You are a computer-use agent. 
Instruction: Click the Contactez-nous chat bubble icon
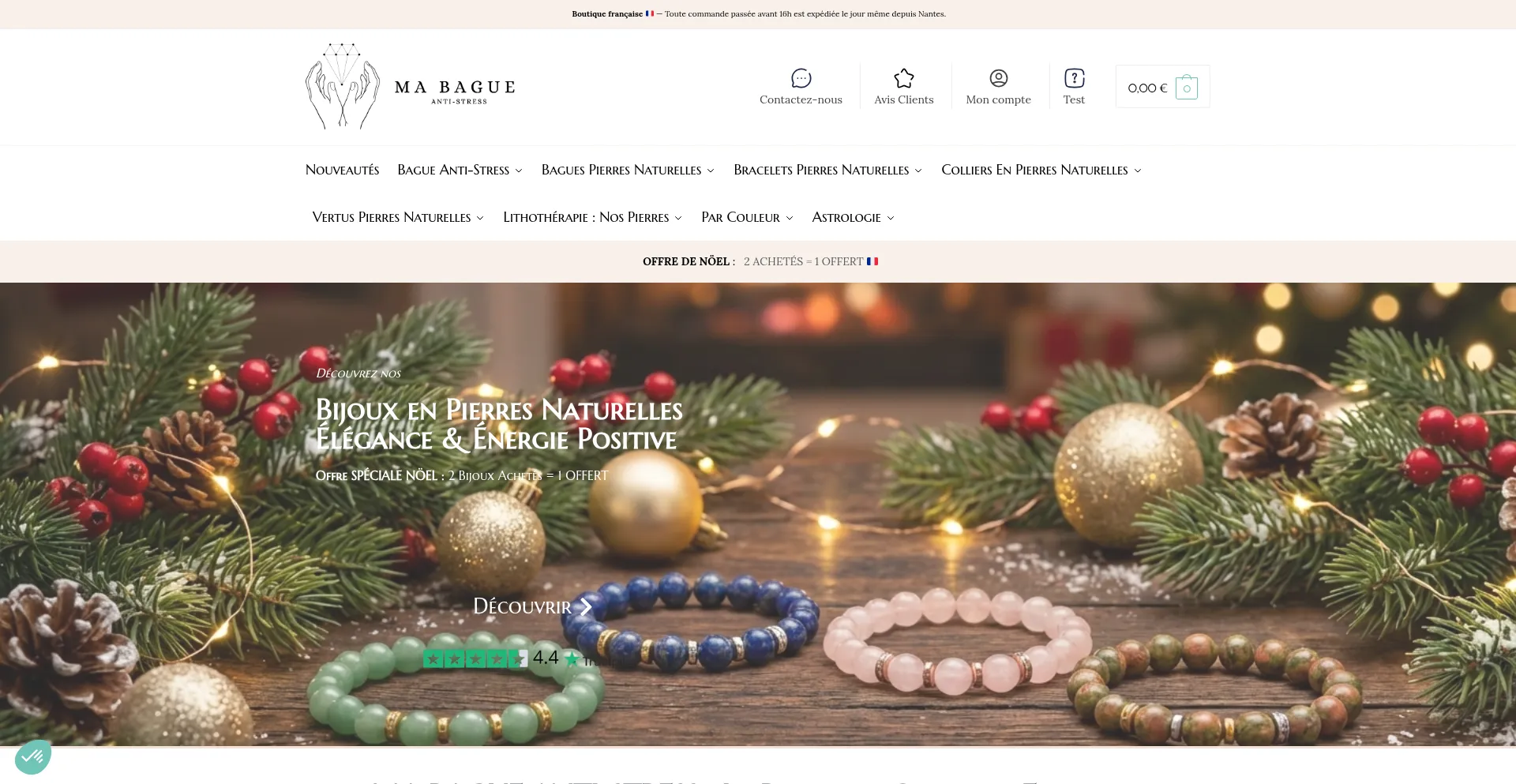(x=801, y=78)
